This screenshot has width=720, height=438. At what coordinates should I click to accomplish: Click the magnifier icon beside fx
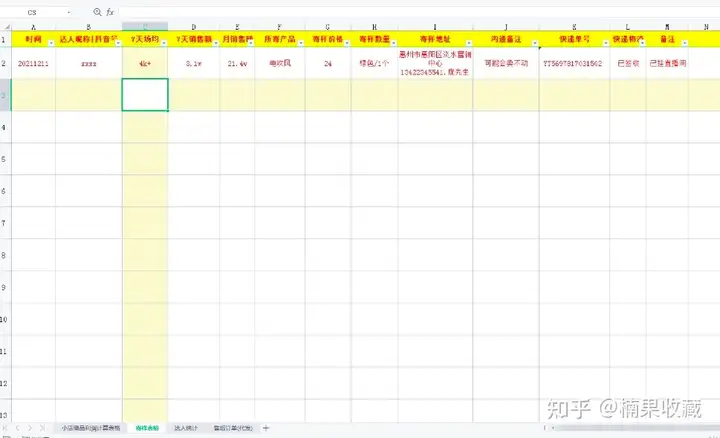(97, 12)
